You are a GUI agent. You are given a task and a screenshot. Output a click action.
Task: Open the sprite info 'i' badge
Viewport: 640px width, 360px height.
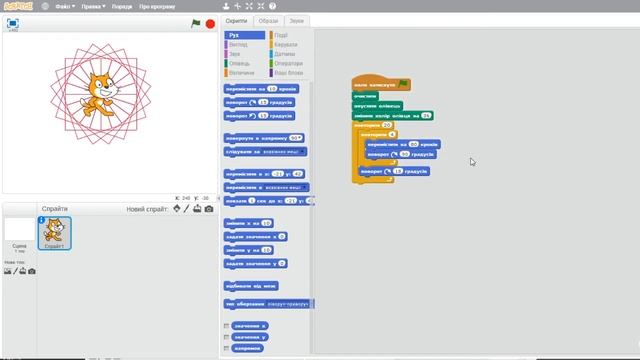coord(41,220)
